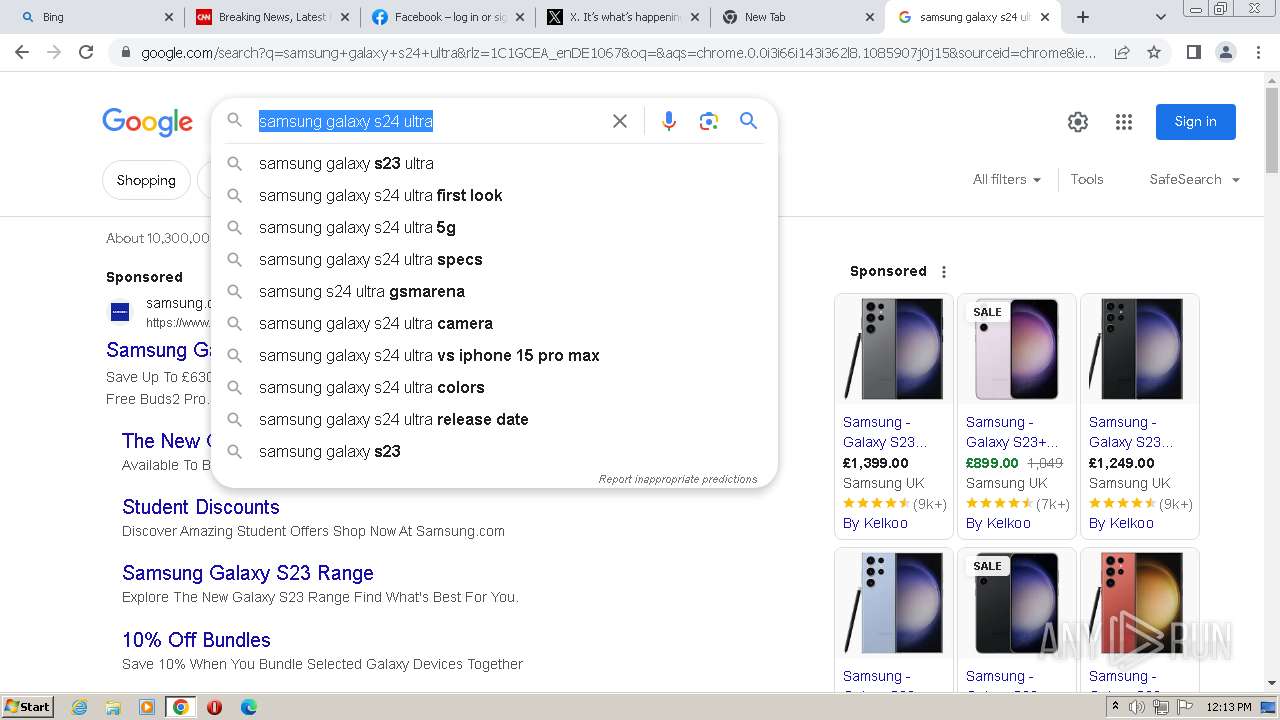Image resolution: width=1280 pixels, height=720 pixels.
Task: Select the Shopping filter chip
Action: click(x=146, y=180)
